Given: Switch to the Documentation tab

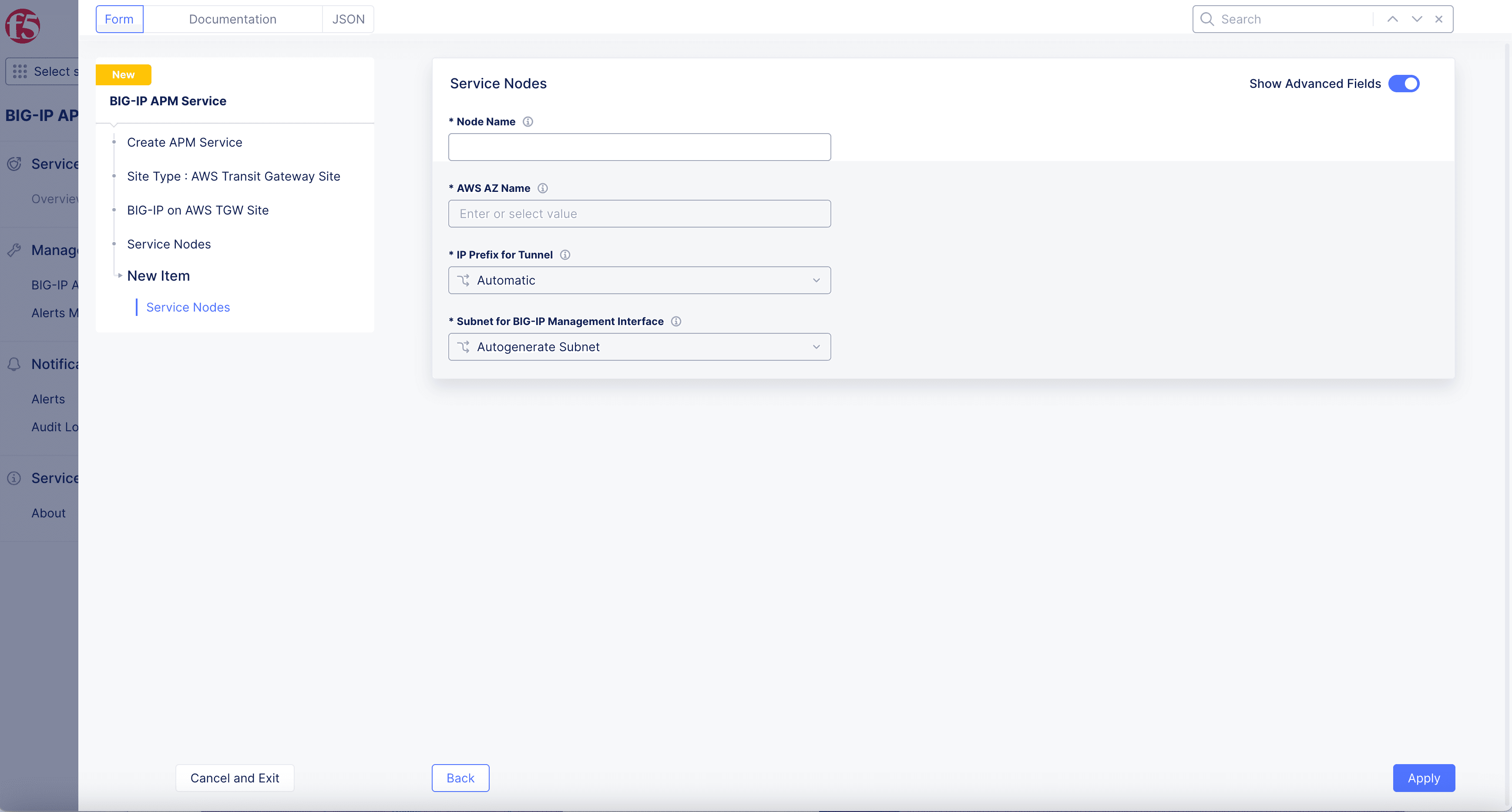Looking at the screenshot, I should (x=232, y=19).
